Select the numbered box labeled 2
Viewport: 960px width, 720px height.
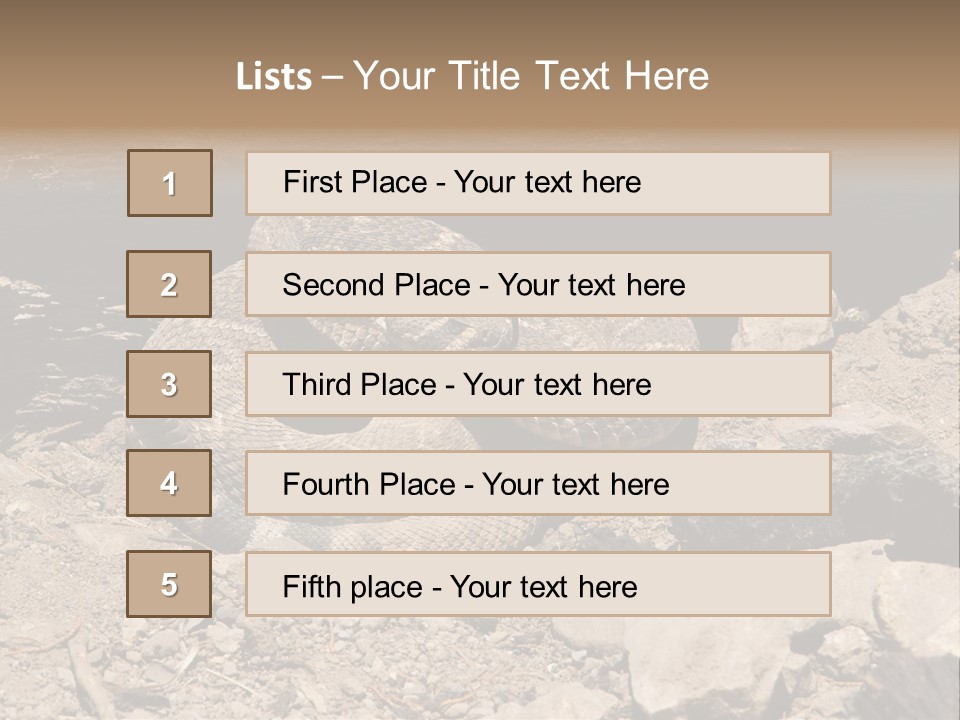[169, 284]
